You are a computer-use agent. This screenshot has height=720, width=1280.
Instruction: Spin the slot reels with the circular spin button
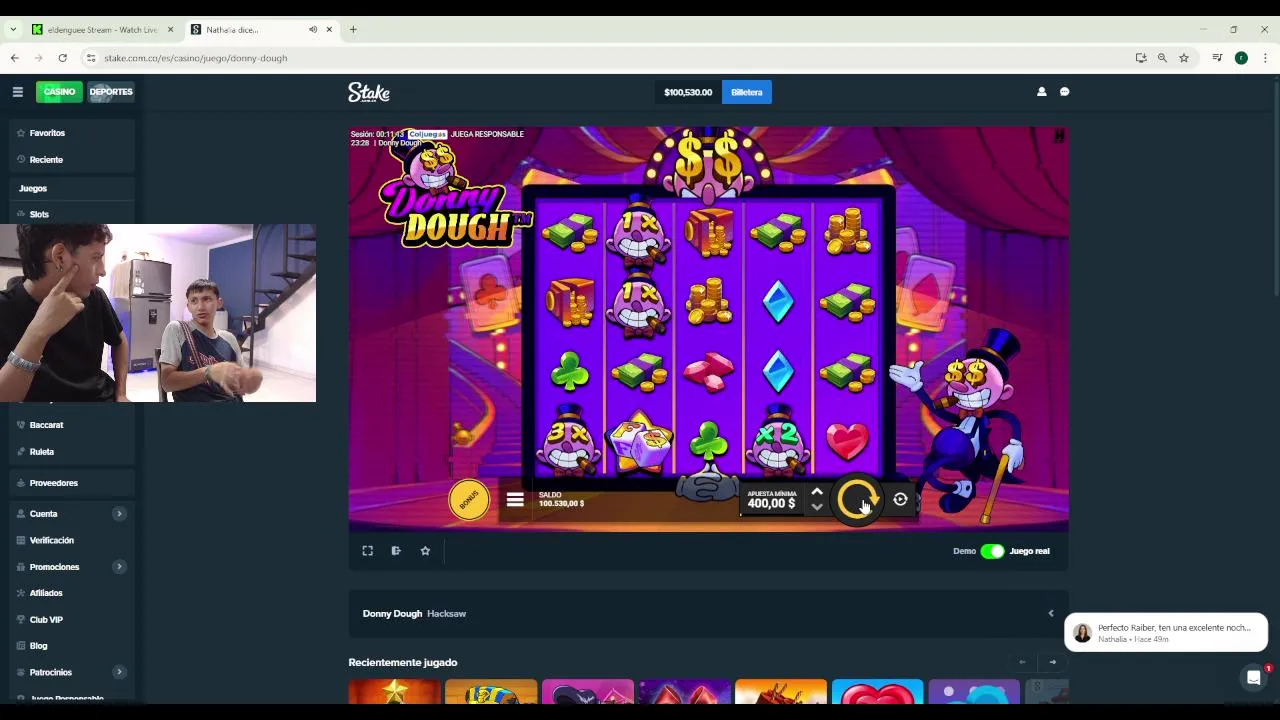857,500
